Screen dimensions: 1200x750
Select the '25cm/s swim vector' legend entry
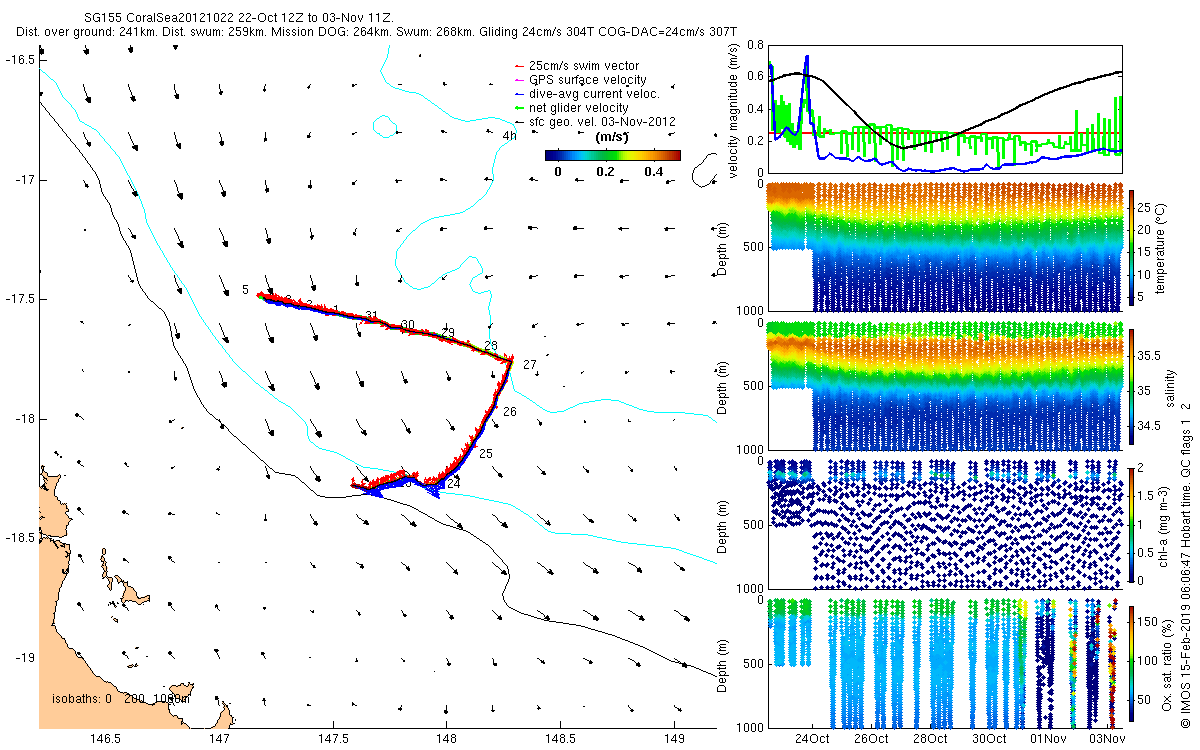click(x=583, y=66)
